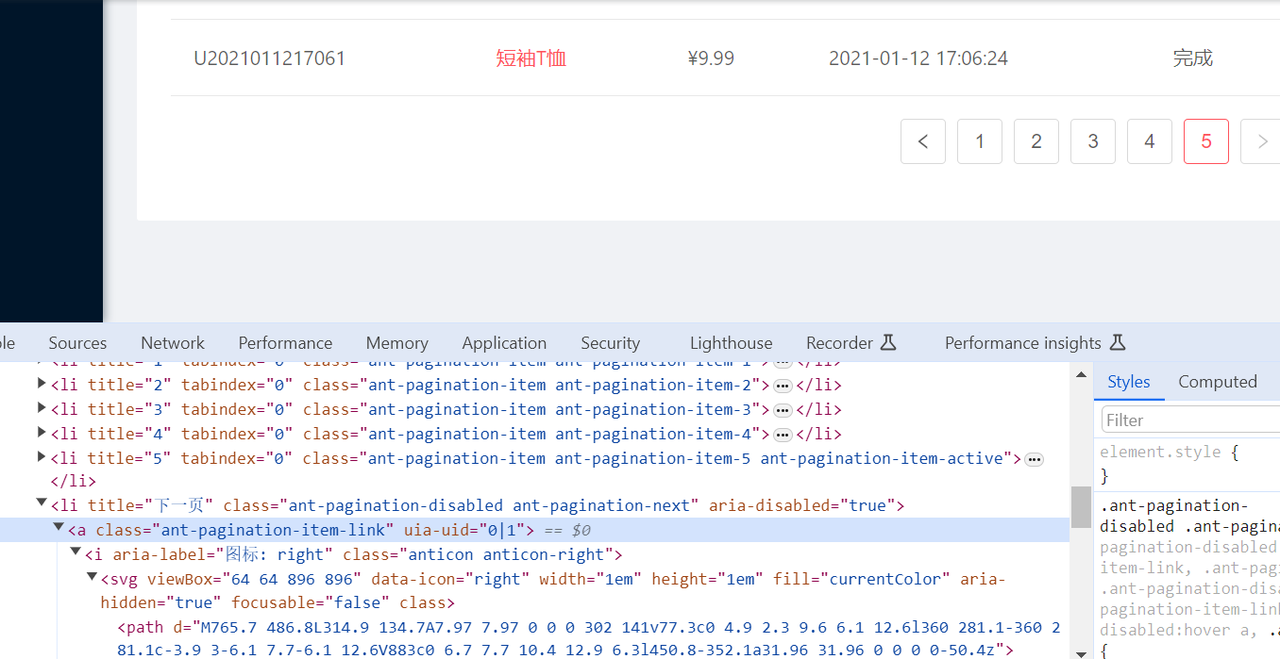Select timestamp 2021-01-12 17:06:24
The image size is (1280, 659).
(918, 58)
